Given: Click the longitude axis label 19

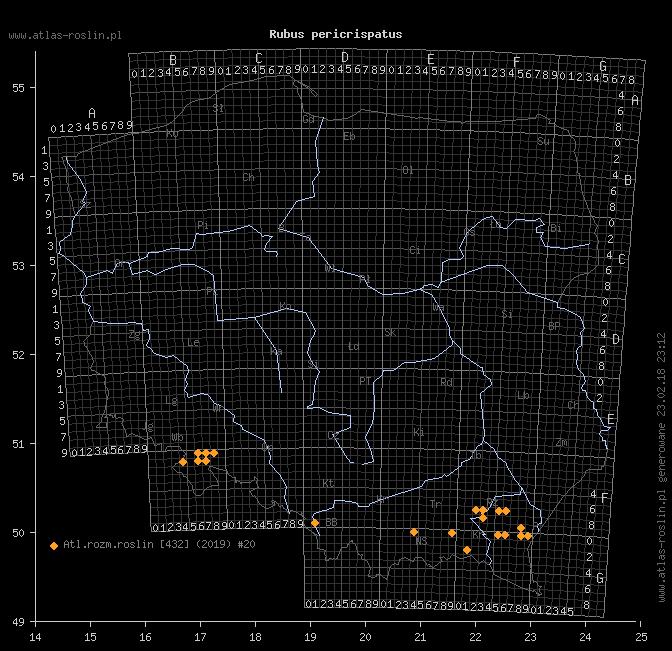Looking at the screenshot, I should tap(310, 637).
